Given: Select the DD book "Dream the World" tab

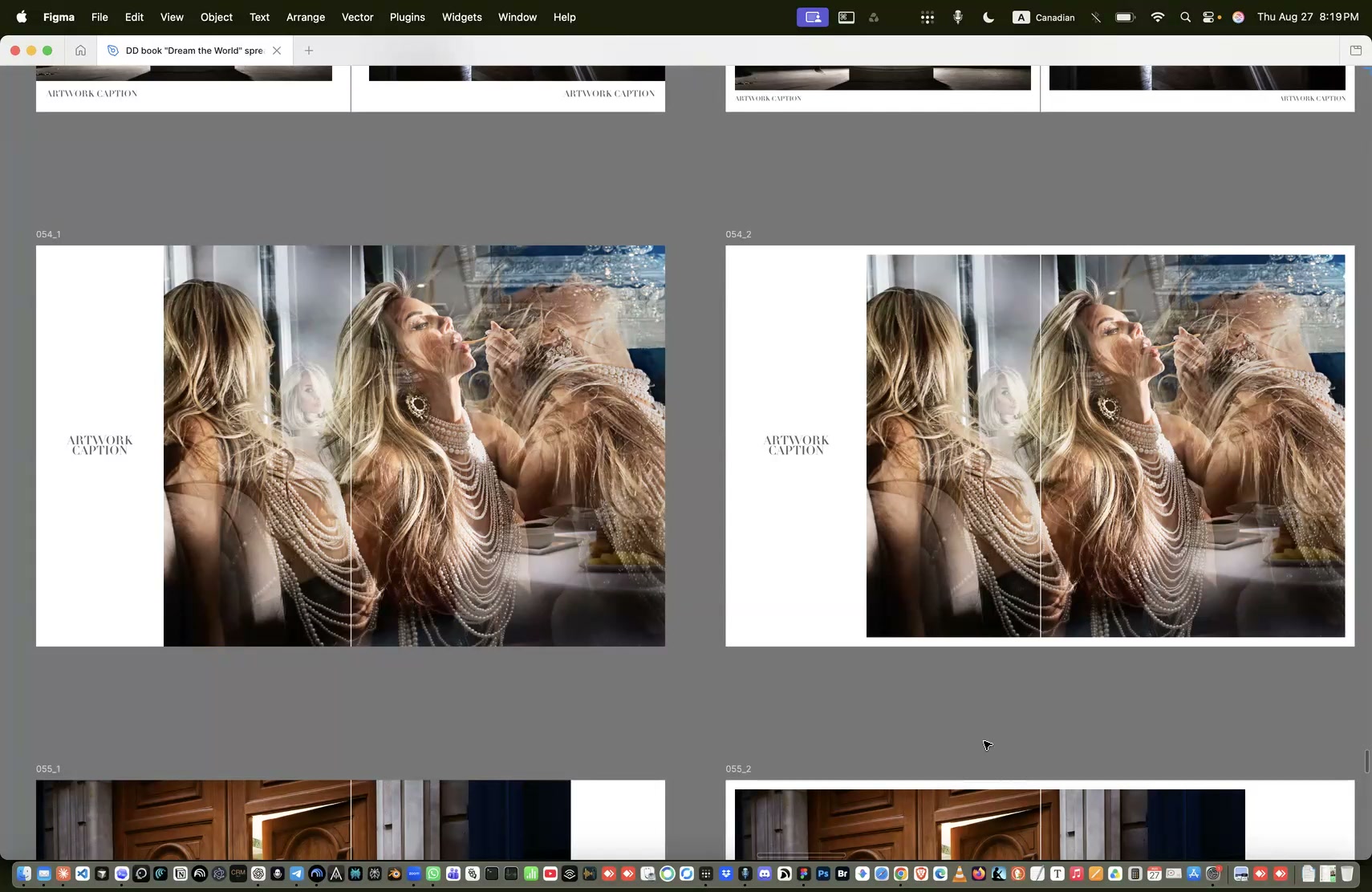Looking at the screenshot, I should point(194,51).
